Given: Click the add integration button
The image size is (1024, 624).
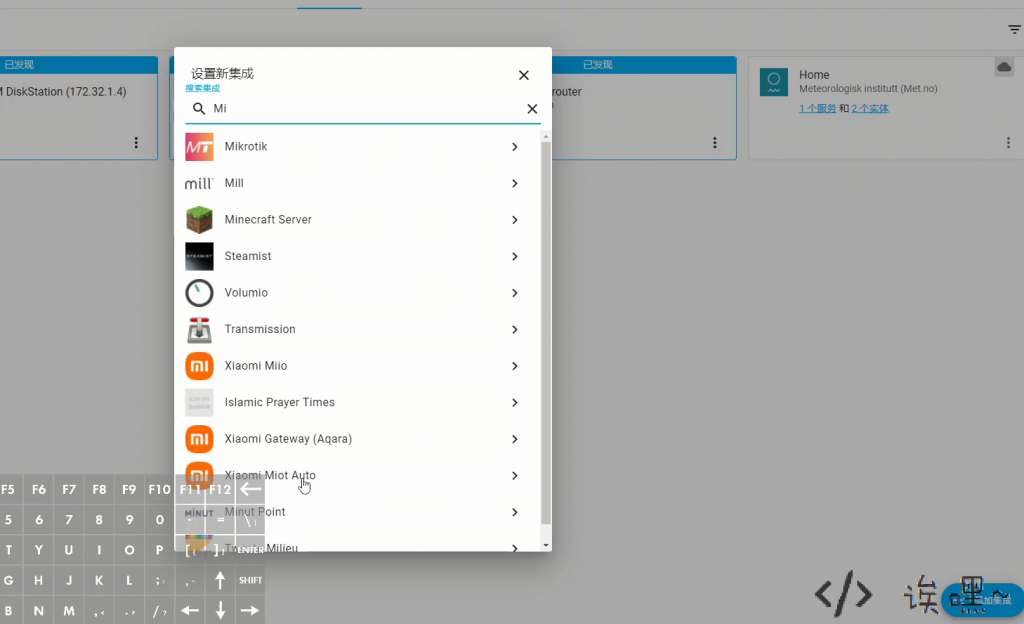Looking at the screenshot, I should (x=982, y=600).
